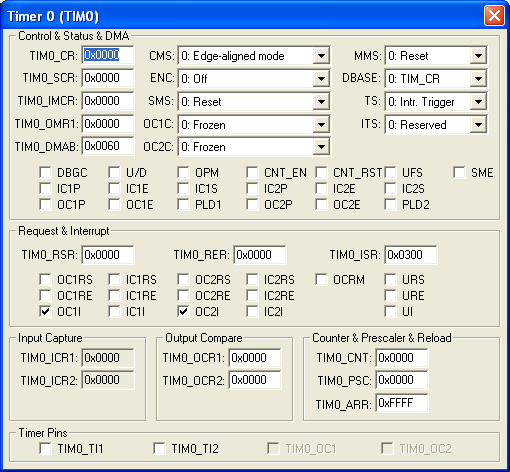
Task: Enable the URE checkbox
Action: click(390, 295)
